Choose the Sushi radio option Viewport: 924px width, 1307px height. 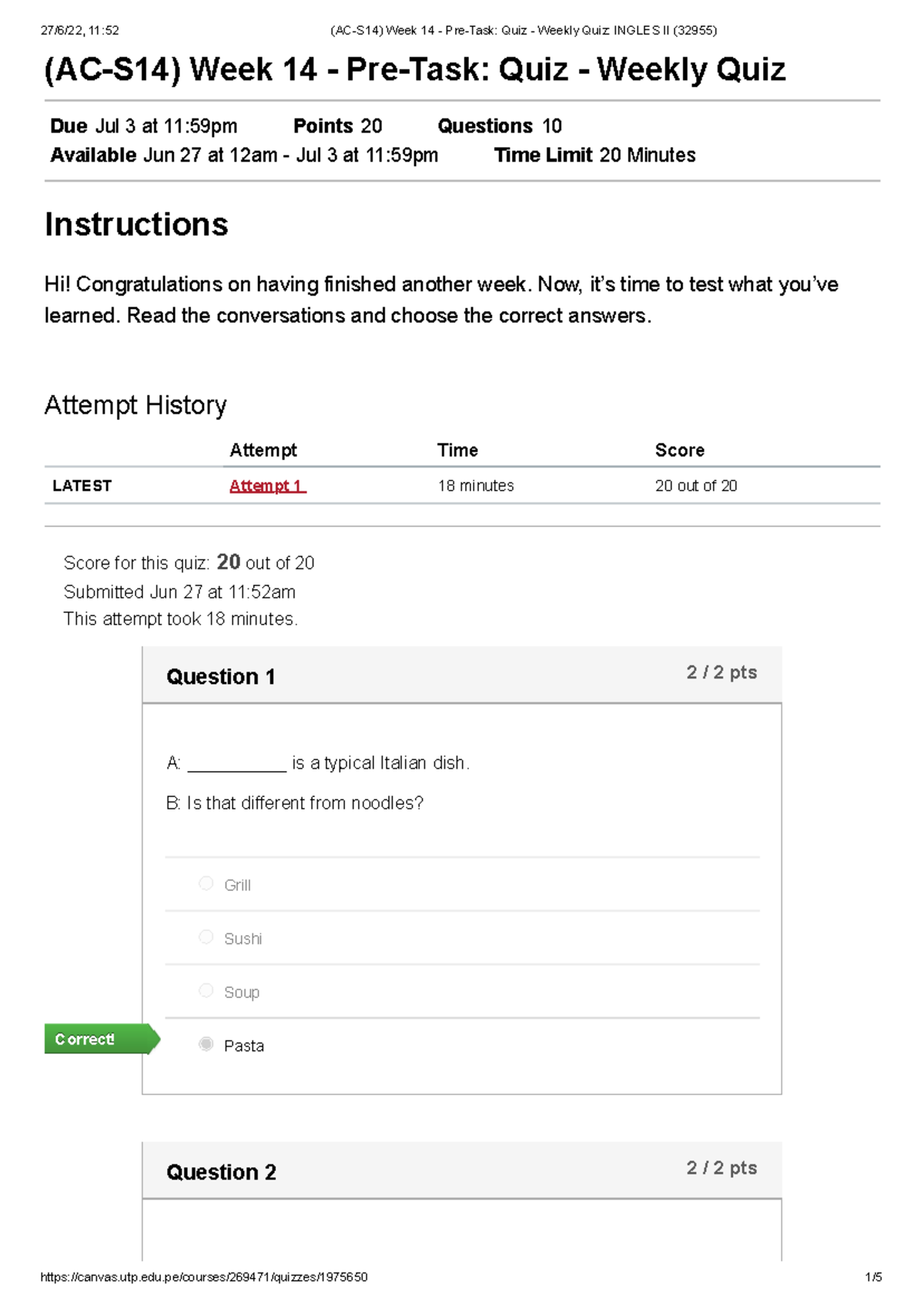coord(206,937)
